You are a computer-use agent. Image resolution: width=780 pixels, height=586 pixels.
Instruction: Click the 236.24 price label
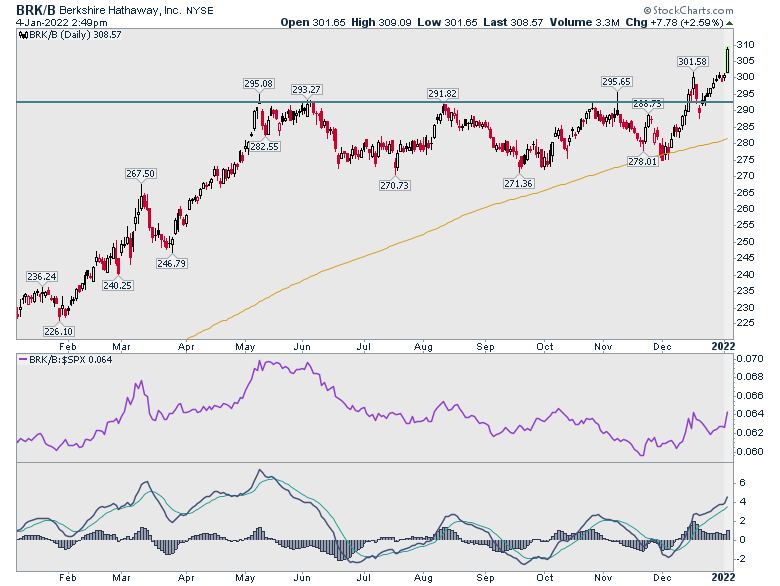click(x=42, y=277)
